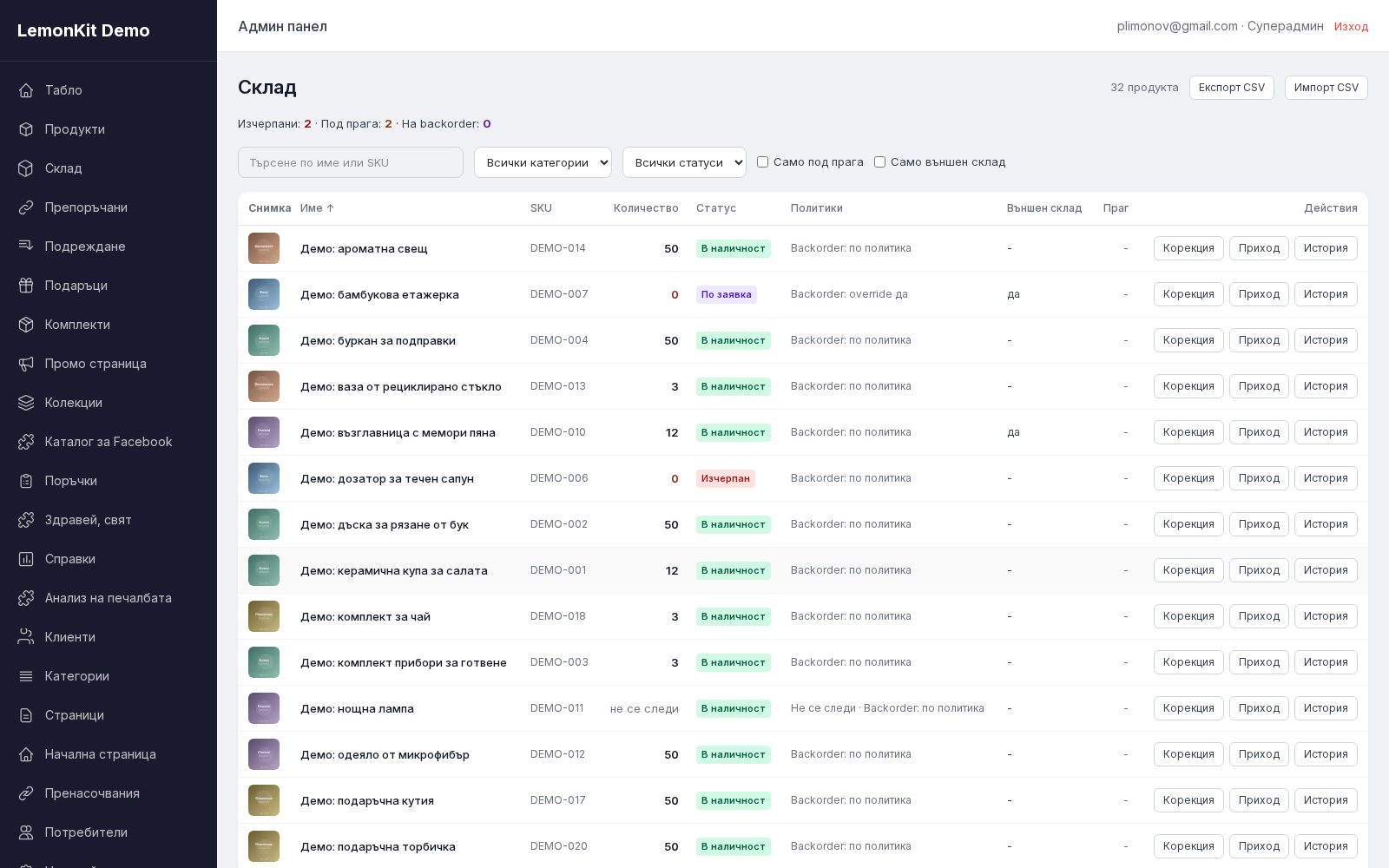1389x868 pixels.
Task: Click the Експорт CSV button
Action: (x=1232, y=88)
